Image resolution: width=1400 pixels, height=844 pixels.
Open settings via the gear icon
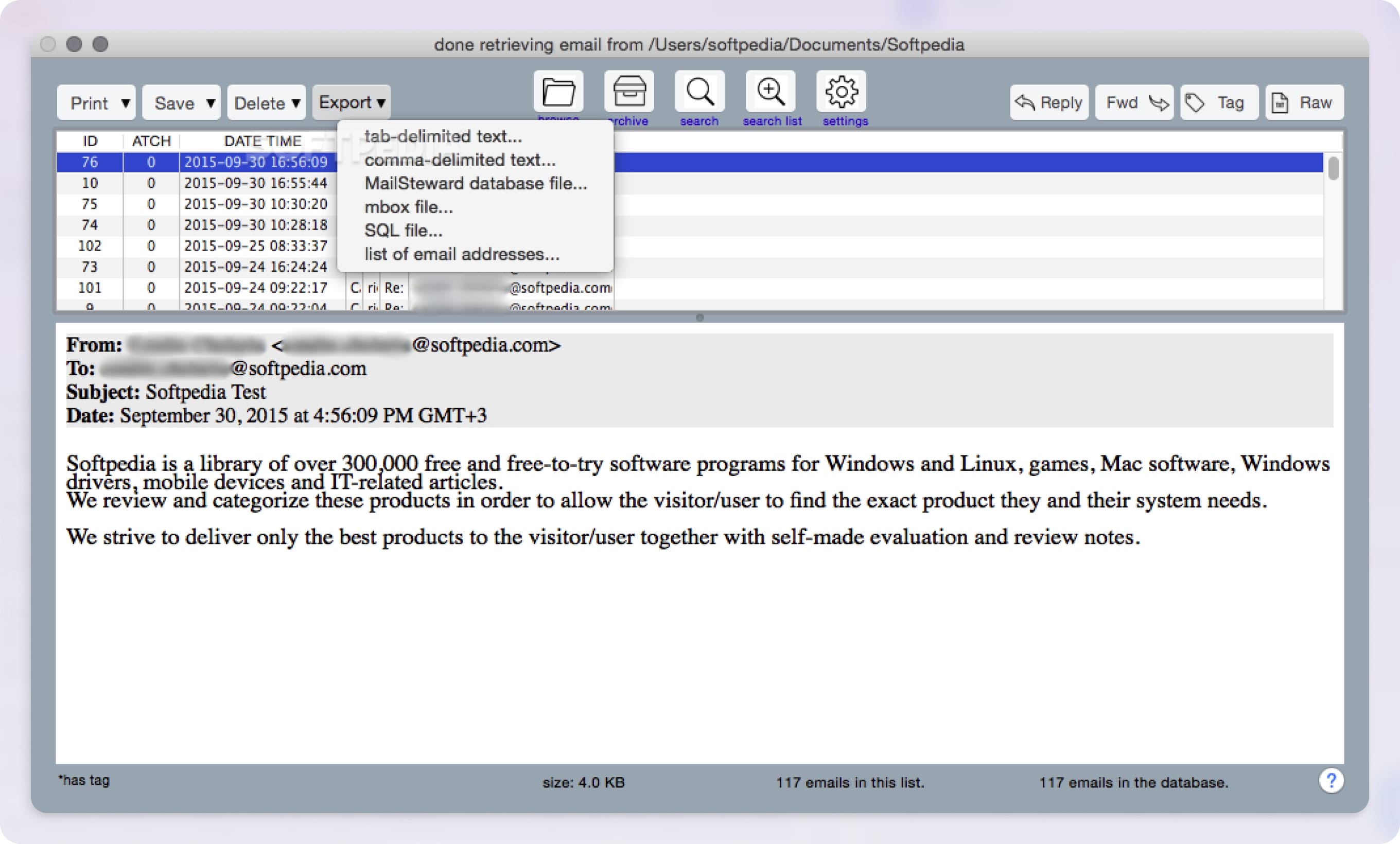click(843, 92)
